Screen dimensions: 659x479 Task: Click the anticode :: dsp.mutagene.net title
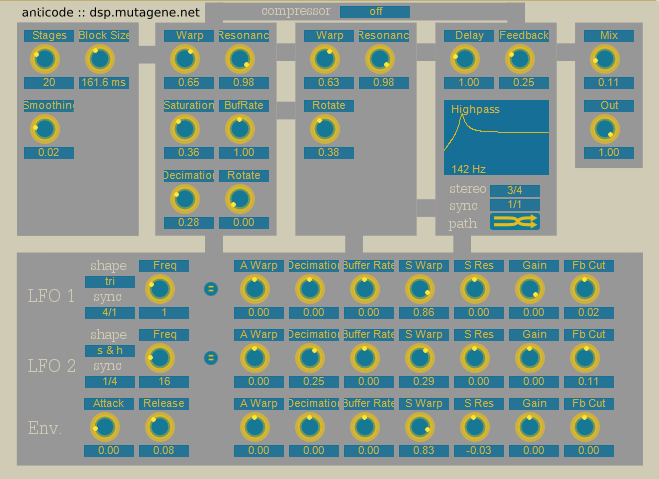point(111,13)
